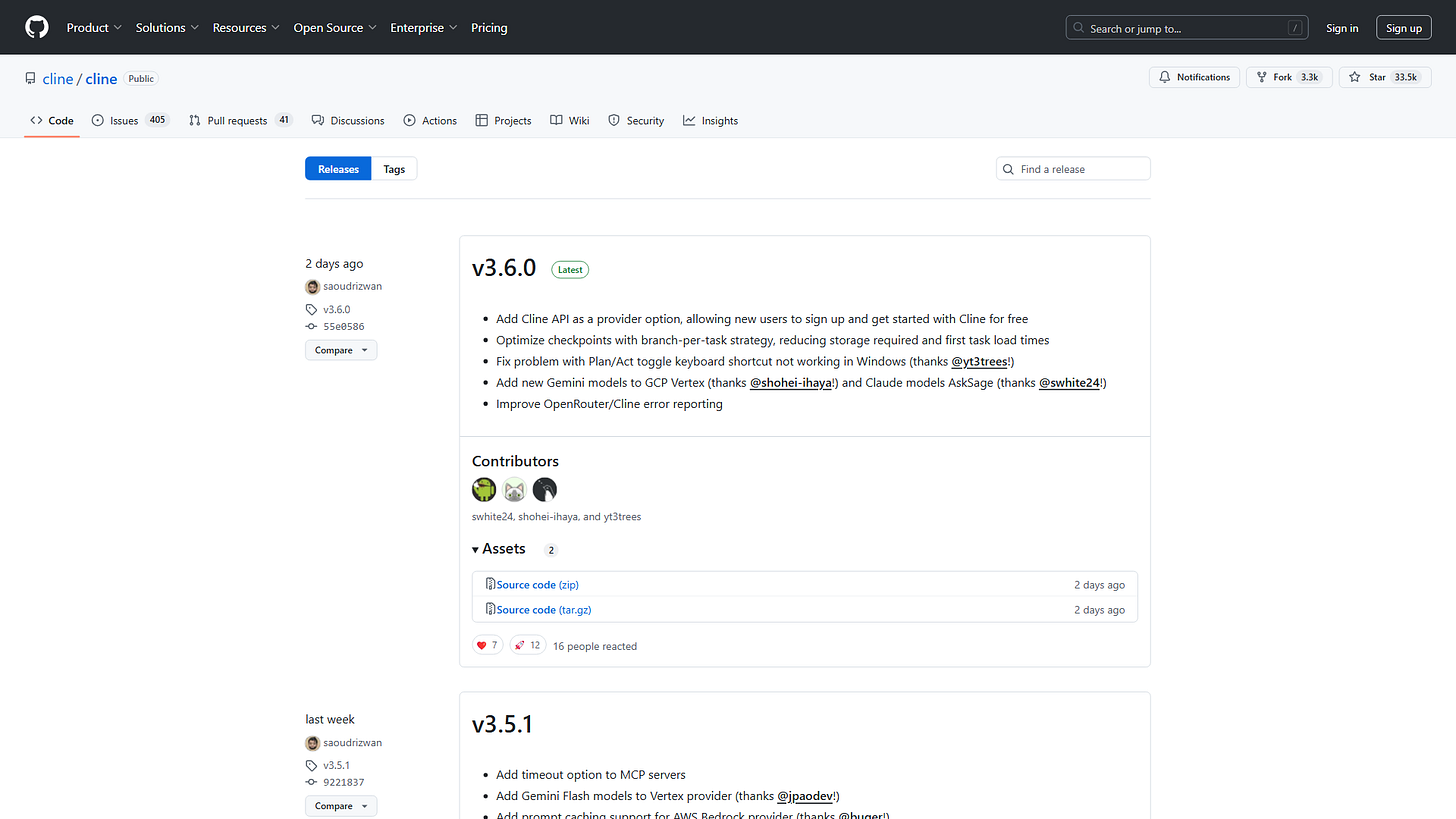Image resolution: width=1456 pixels, height=819 pixels.
Task: Click the GitHub logo home icon
Action: click(37, 27)
